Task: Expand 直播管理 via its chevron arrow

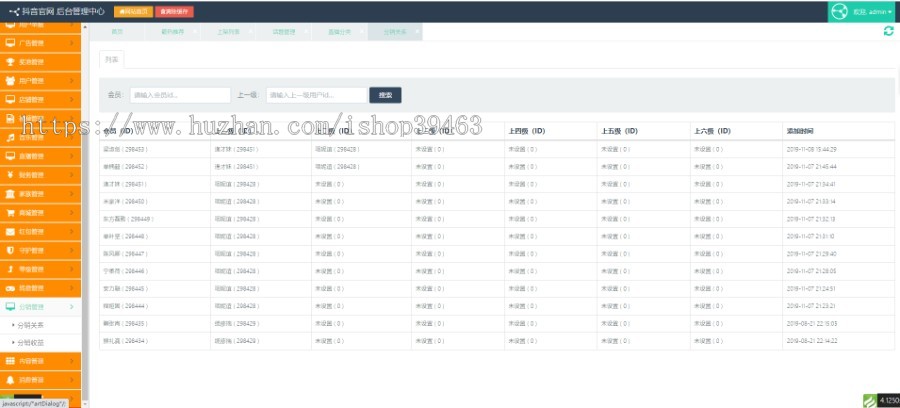Action: click(x=71, y=156)
